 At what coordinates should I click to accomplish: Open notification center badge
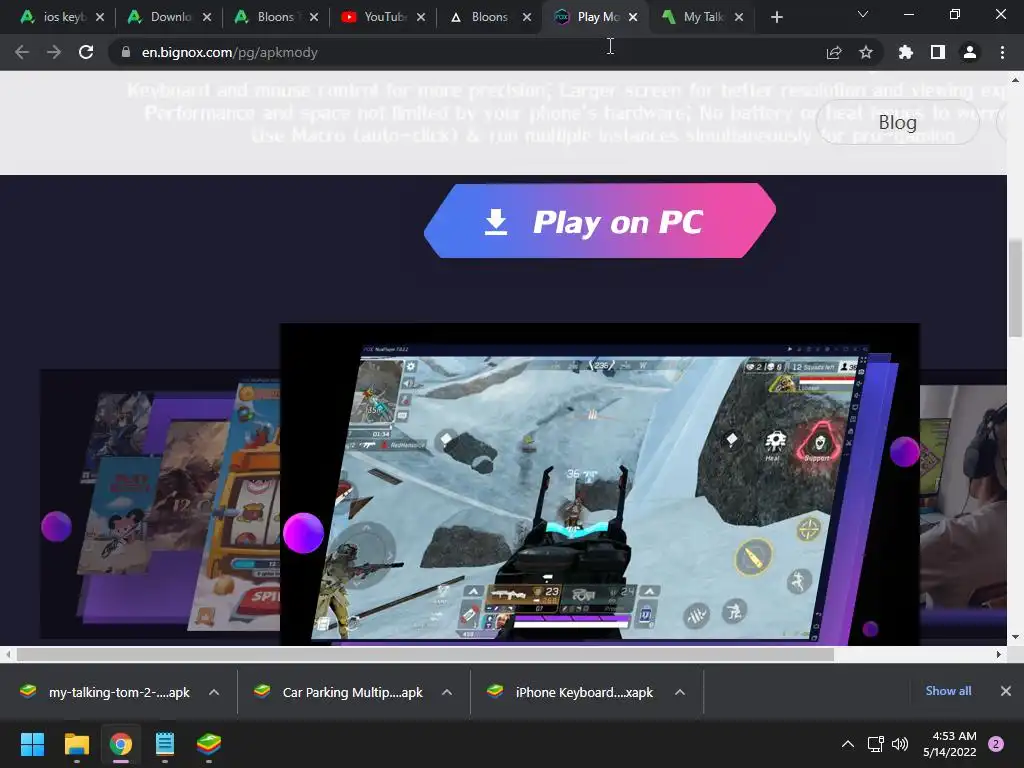click(996, 744)
